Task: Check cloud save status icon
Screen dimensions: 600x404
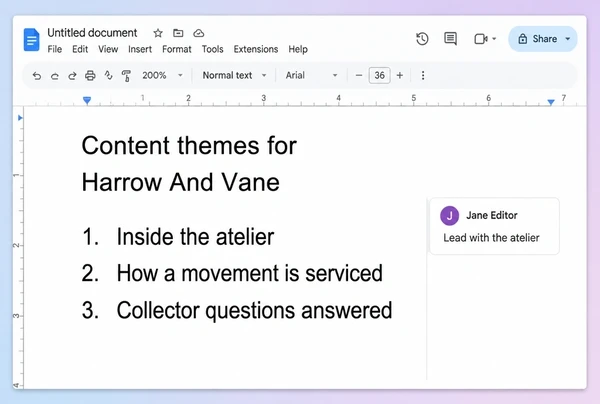Action: coord(198,33)
